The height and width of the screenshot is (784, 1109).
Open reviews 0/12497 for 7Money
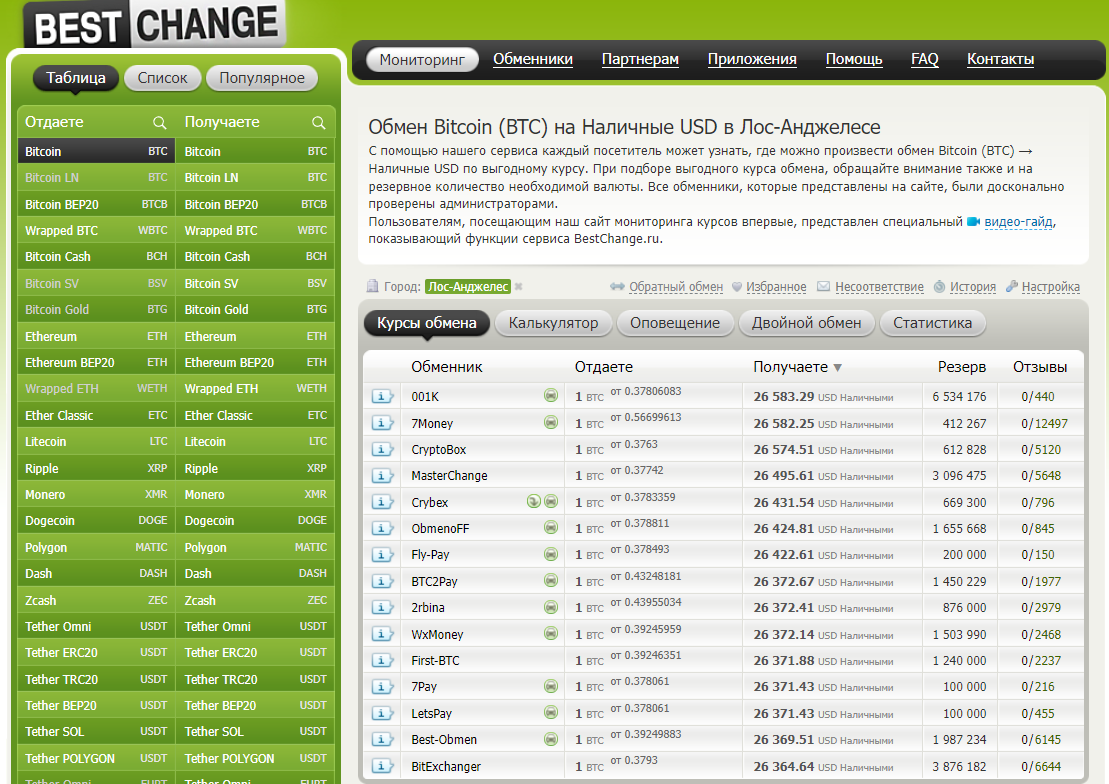(x=1044, y=423)
